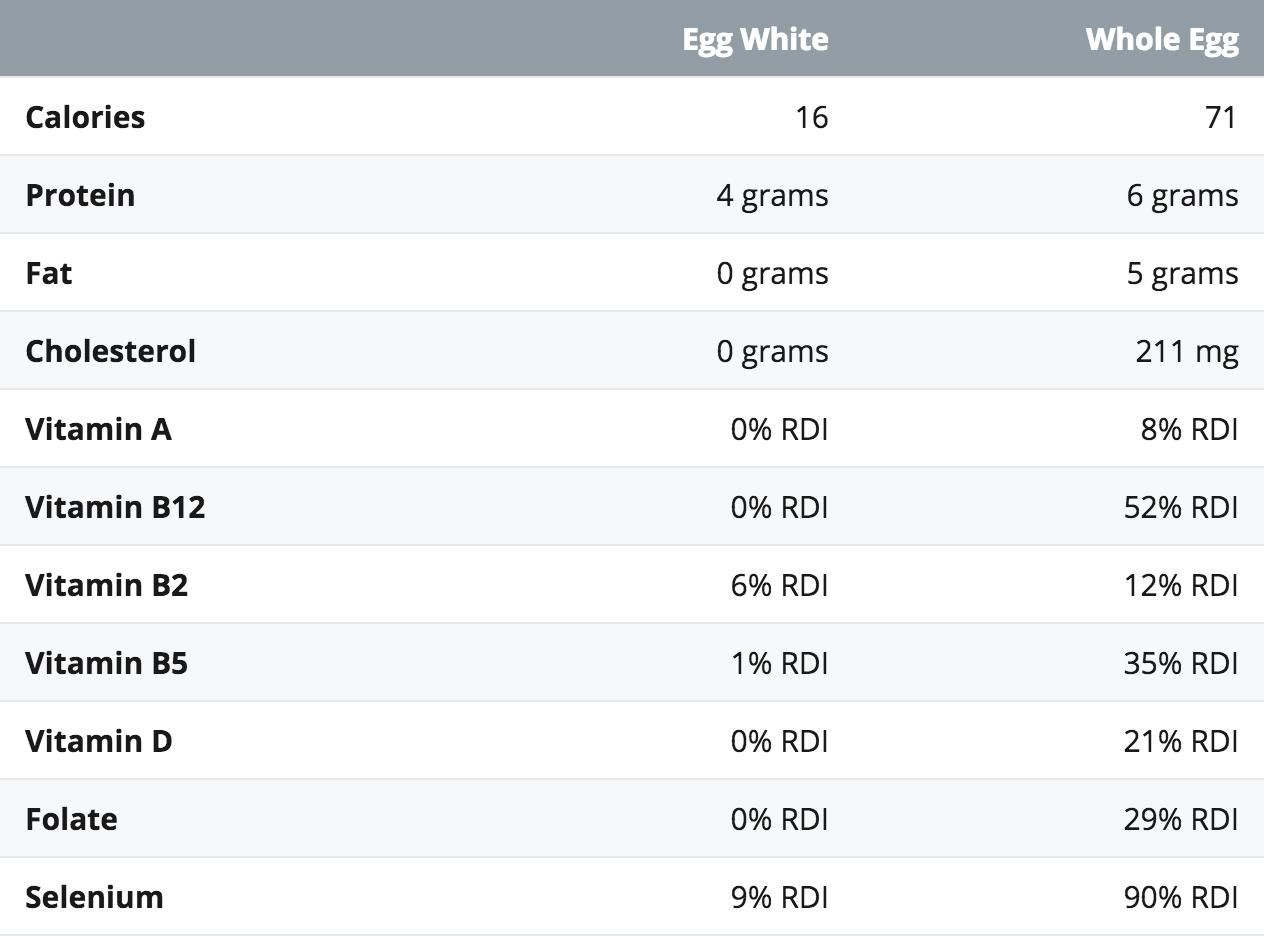Select the Vitamin A row label

[x=98, y=429]
